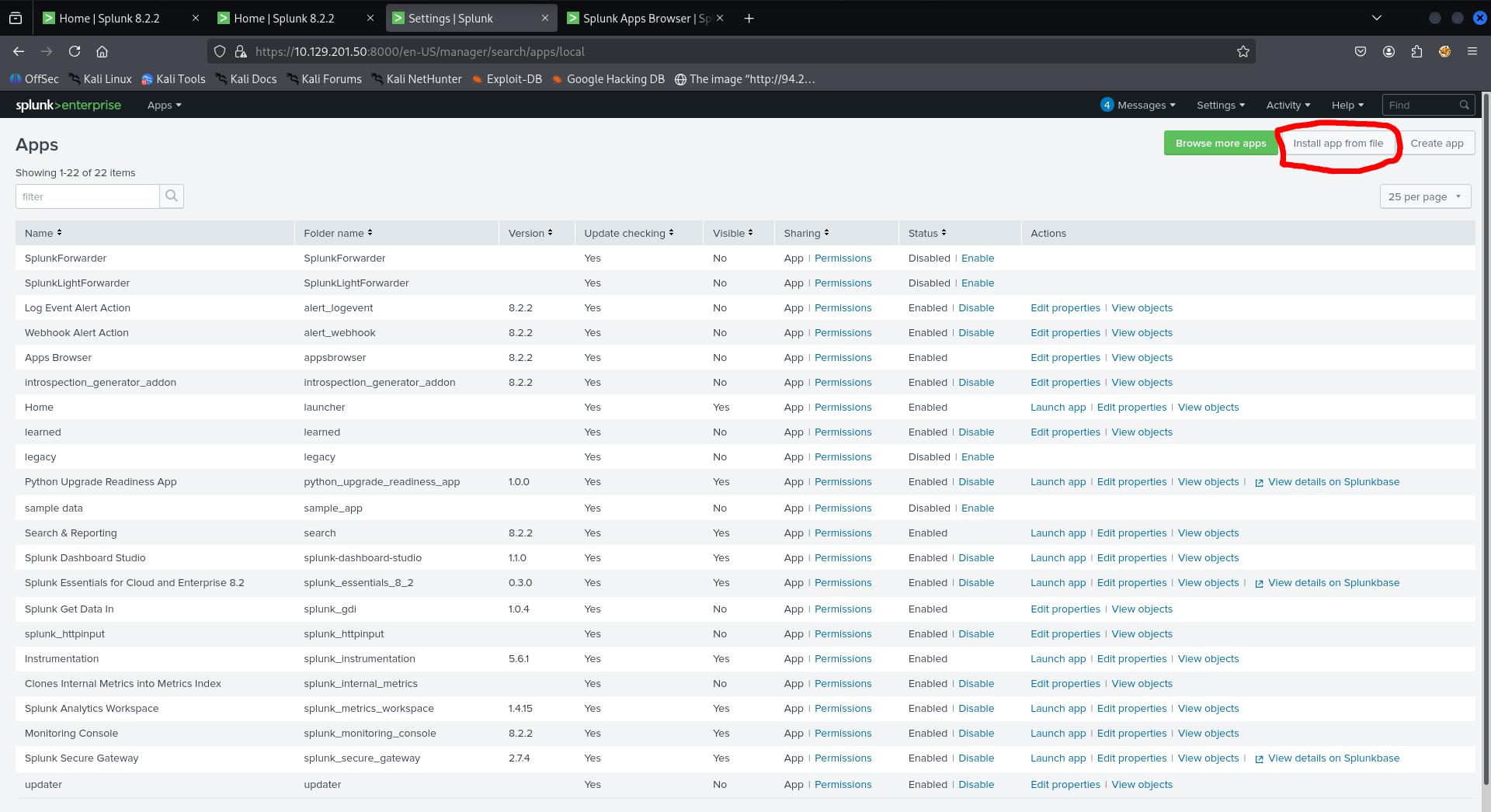Open the Messages menu
The width and height of the screenshot is (1491, 812).
point(1138,105)
